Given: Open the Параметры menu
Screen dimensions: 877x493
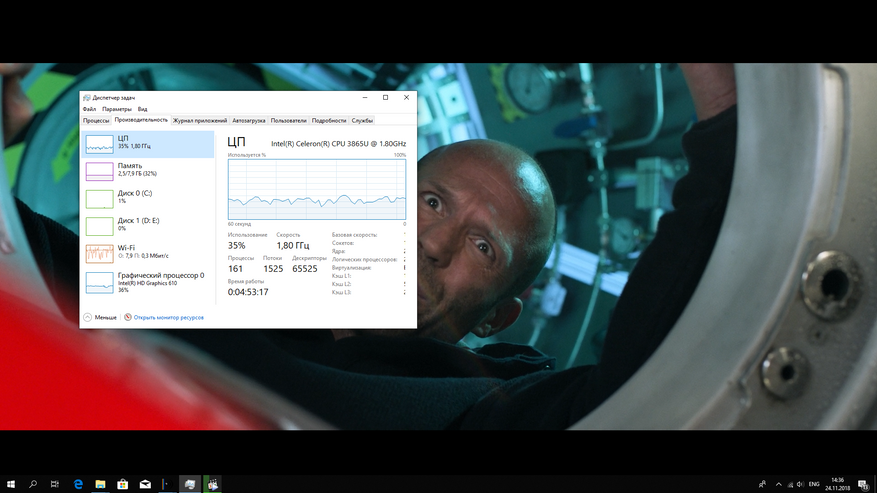Looking at the screenshot, I should pyautogui.click(x=117, y=109).
